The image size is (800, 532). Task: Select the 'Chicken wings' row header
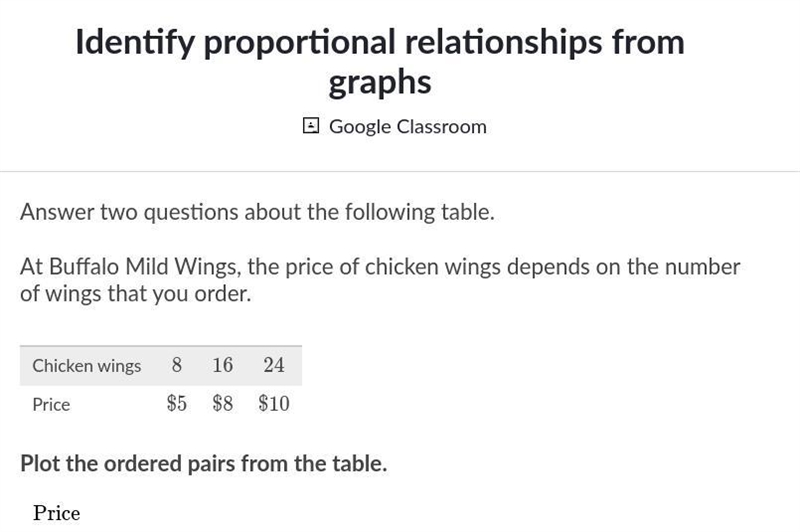(87, 366)
